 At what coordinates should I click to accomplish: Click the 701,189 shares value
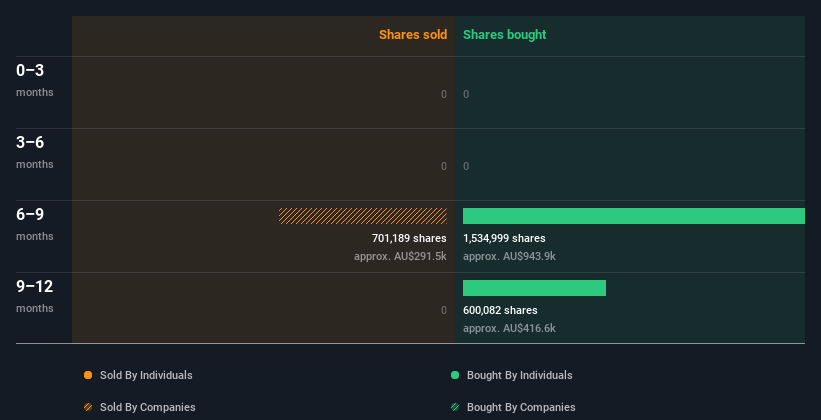click(409, 238)
